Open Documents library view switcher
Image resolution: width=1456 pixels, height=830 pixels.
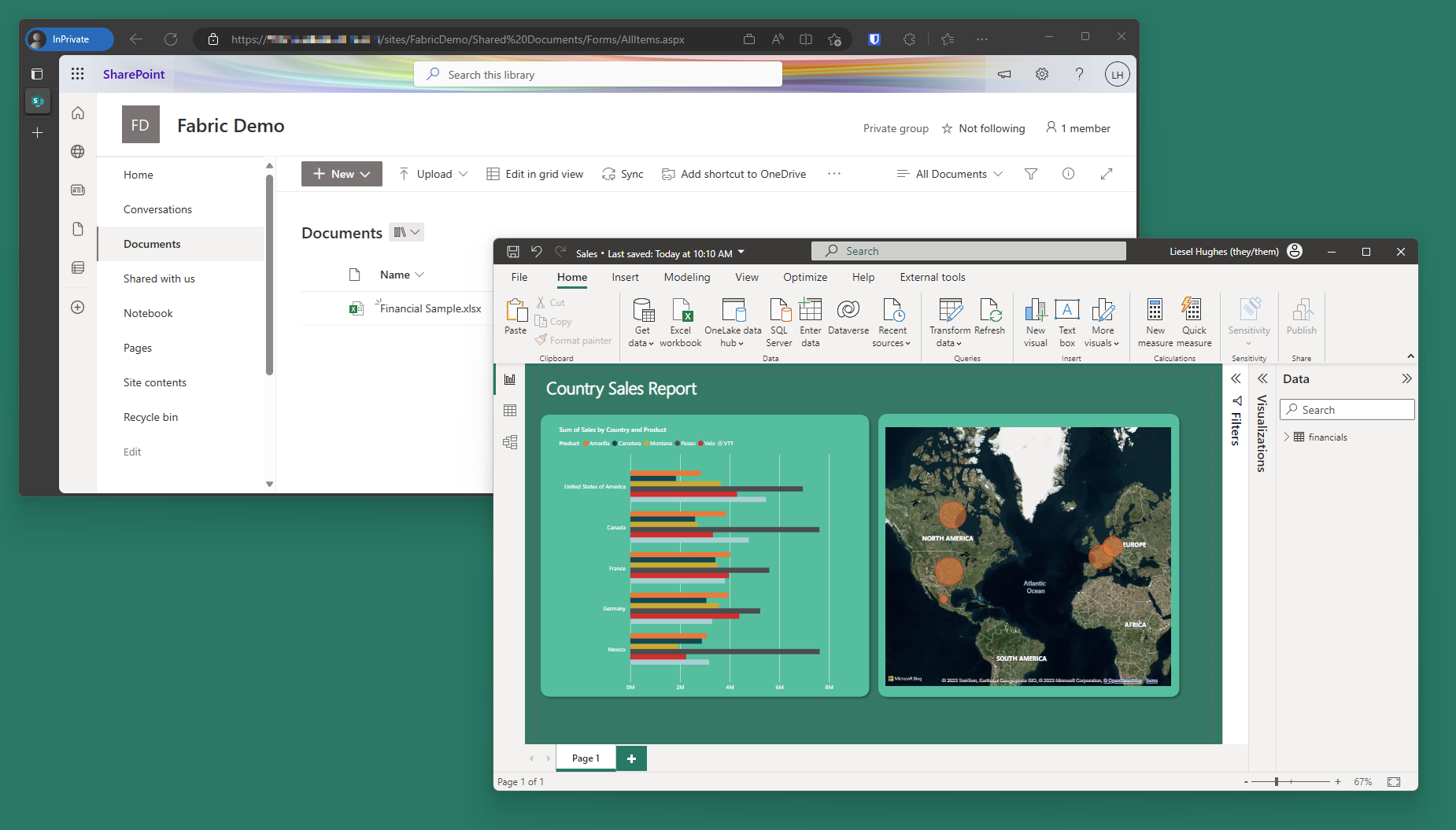click(x=407, y=232)
